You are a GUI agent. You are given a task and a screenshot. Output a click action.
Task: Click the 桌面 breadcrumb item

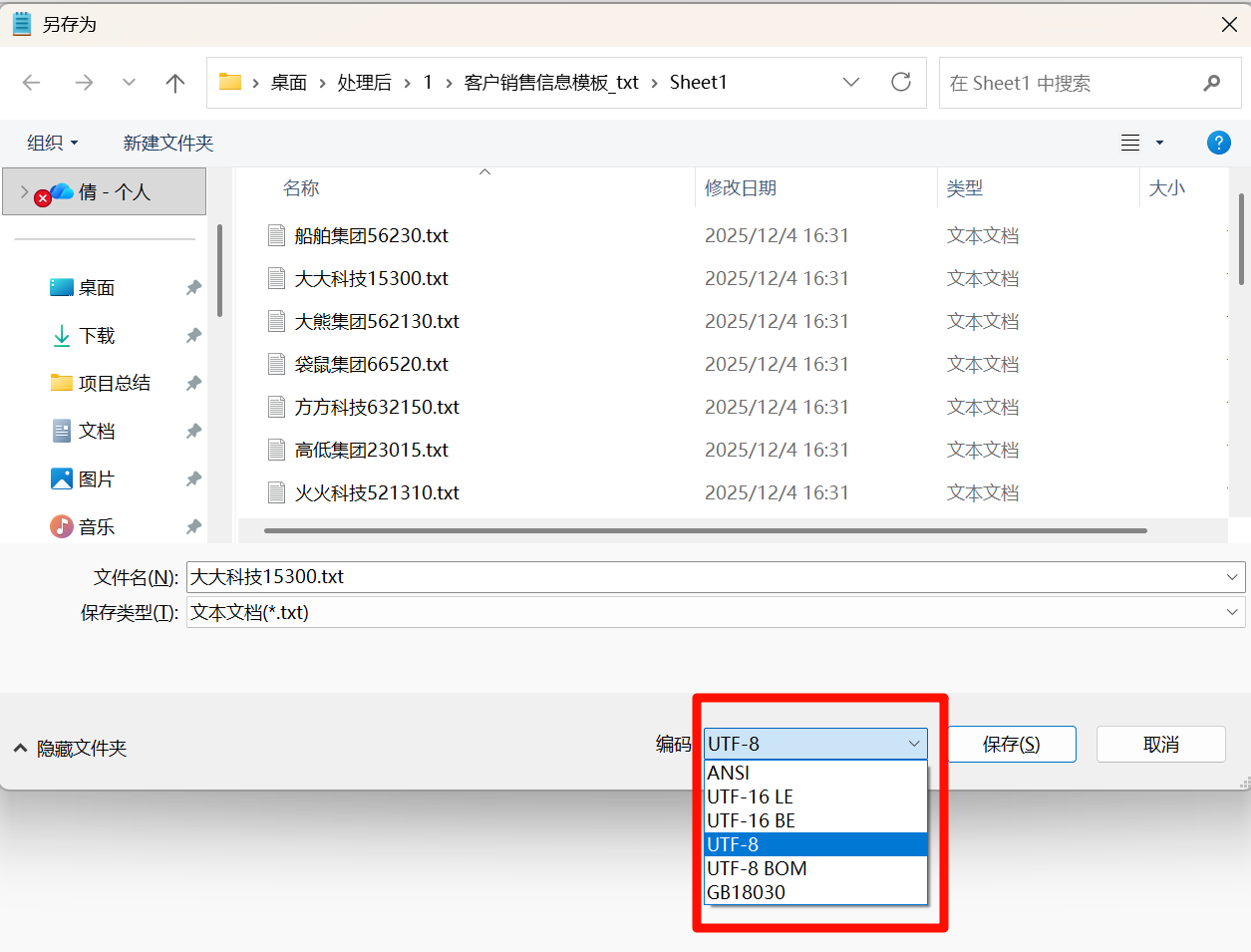click(288, 83)
